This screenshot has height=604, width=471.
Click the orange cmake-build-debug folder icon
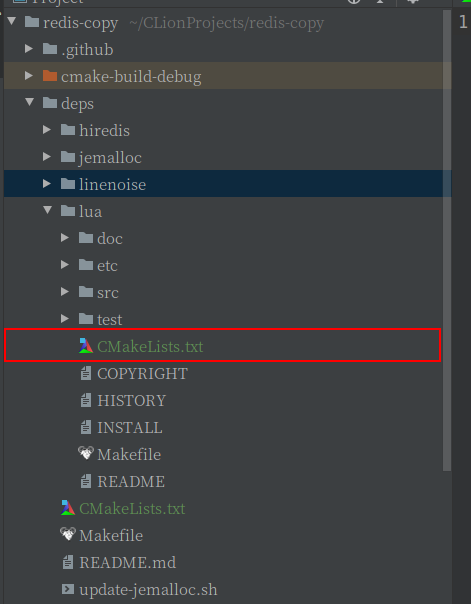(50, 76)
